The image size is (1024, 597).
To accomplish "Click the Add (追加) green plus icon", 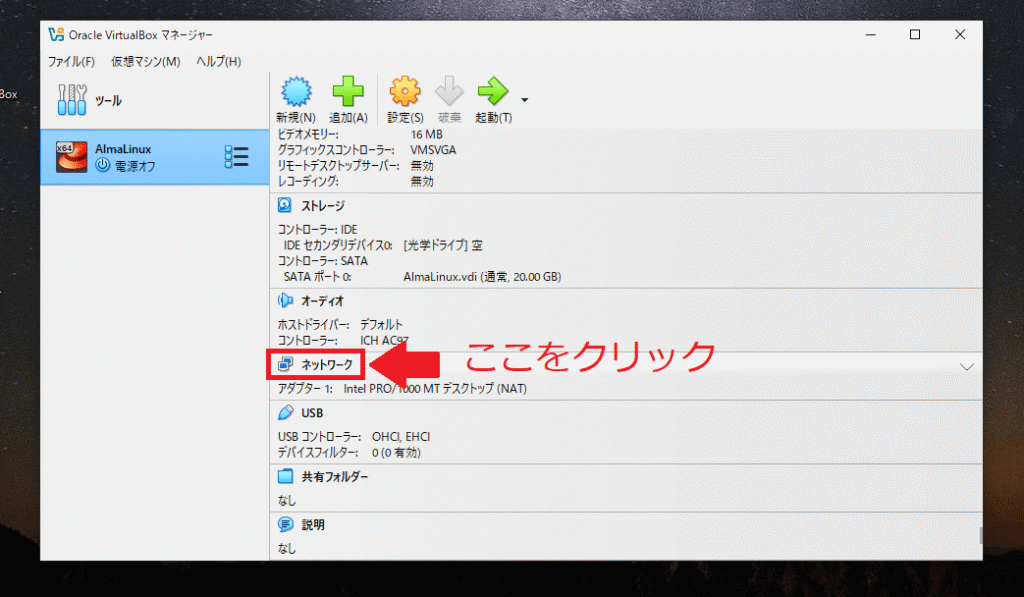I will click(348, 91).
